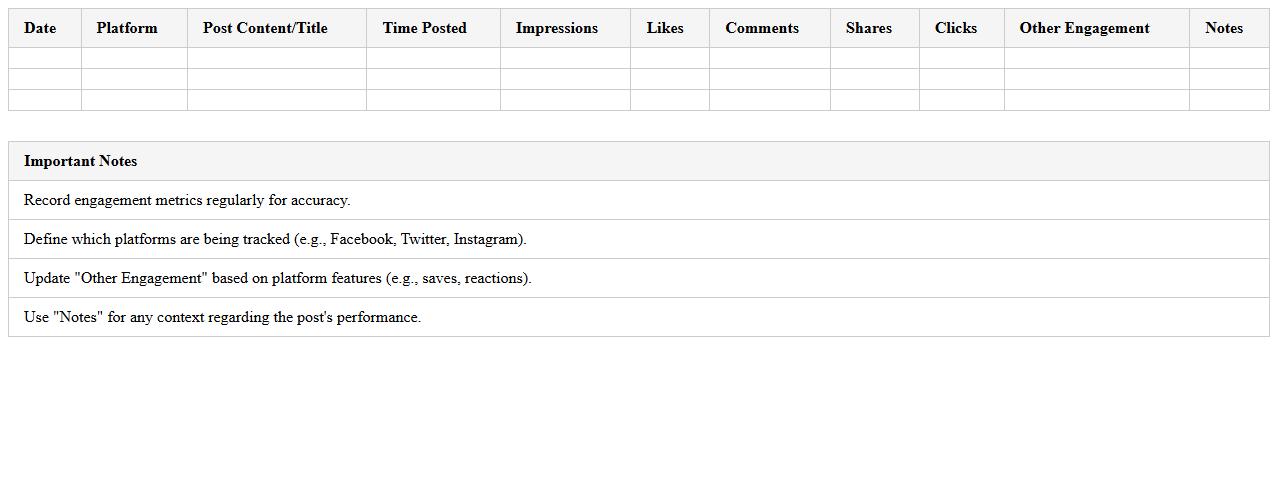The width and height of the screenshot is (1278, 501).
Task: Click the 'Record engagement metrics regularly' note
Action: click(187, 200)
